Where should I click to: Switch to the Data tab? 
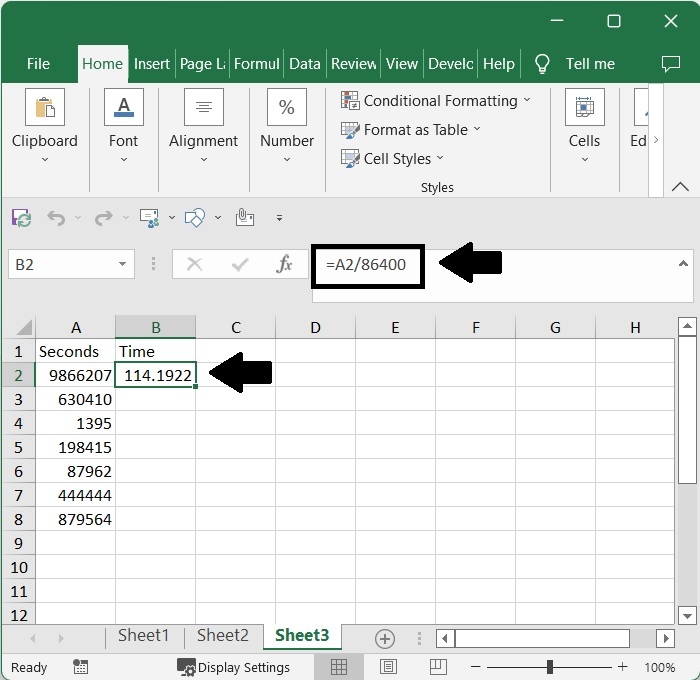click(304, 64)
